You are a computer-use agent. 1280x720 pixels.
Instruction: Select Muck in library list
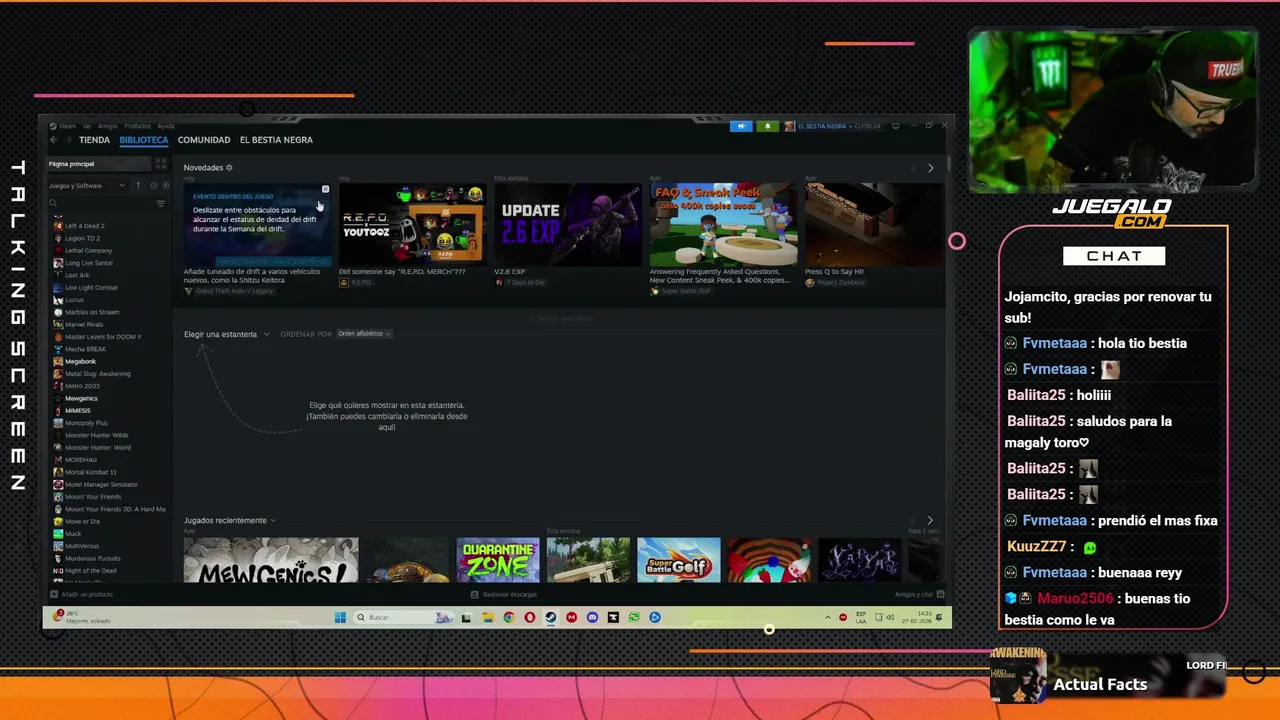point(73,534)
